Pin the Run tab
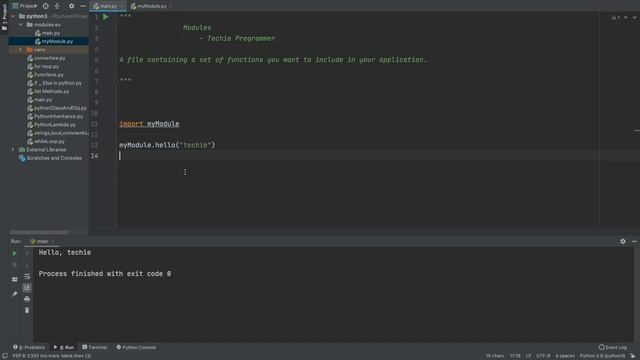The width and height of the screenshot is (640, 360). [x=15, y=294]
